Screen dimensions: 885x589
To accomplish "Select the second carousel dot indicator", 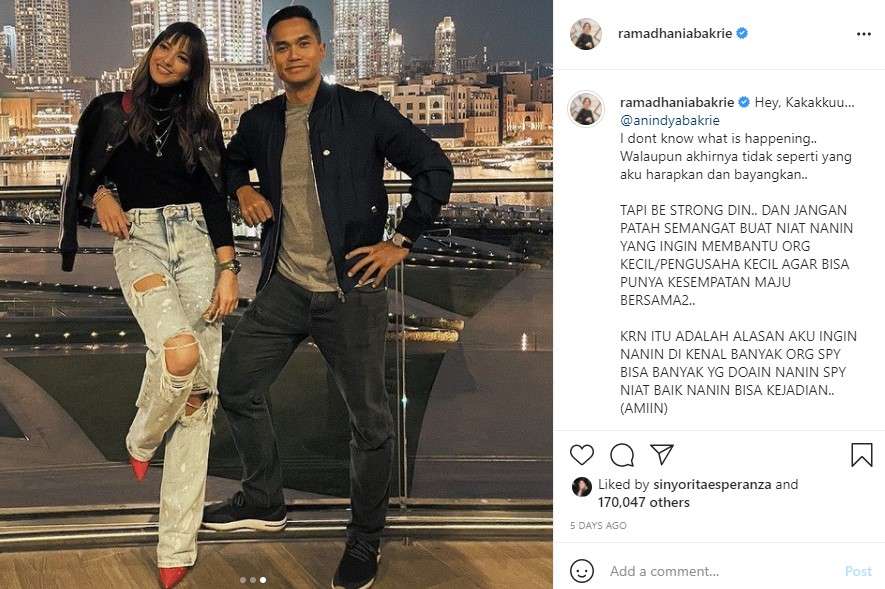I will (x=253, y=579).
